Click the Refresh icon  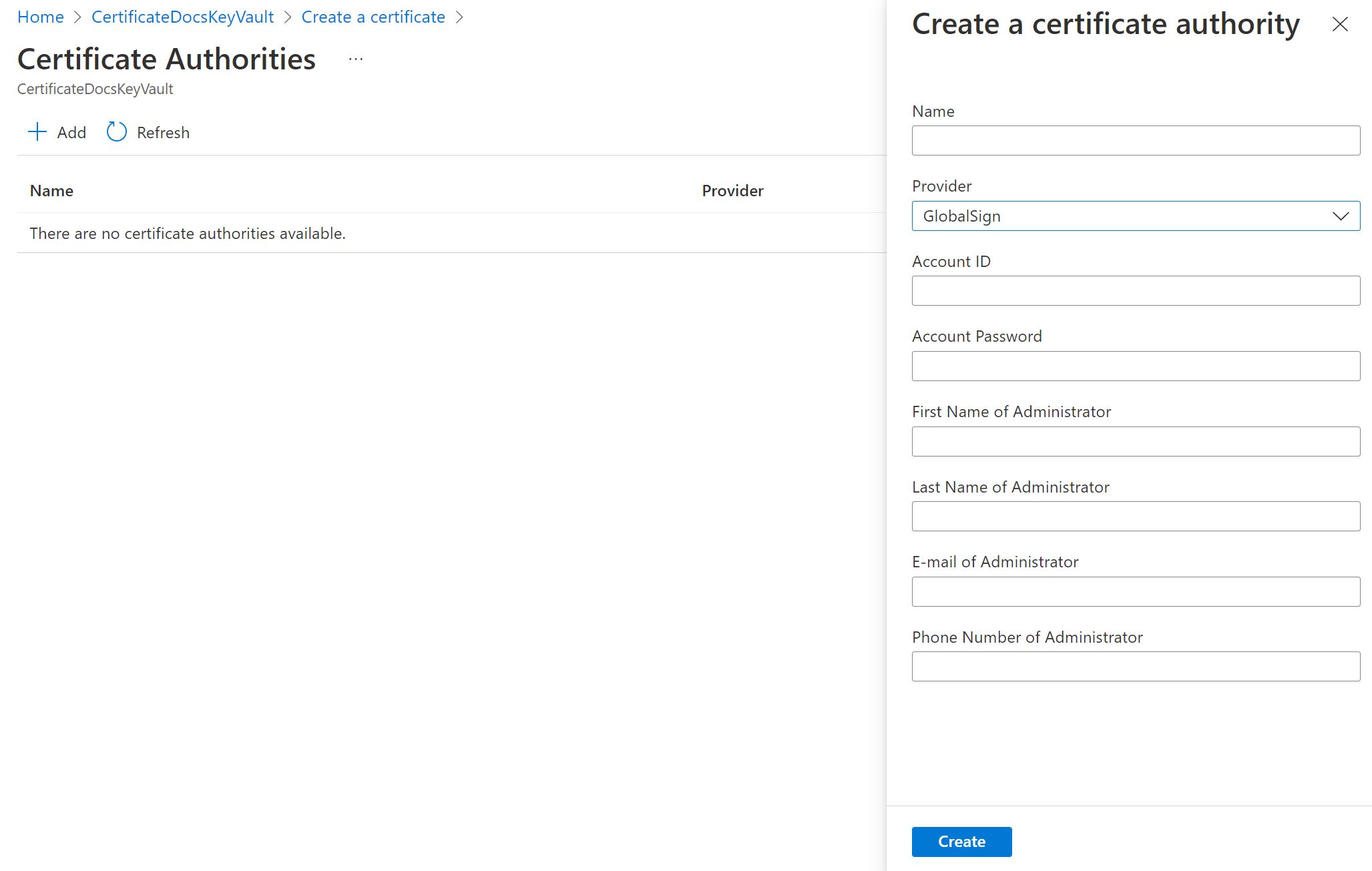[x=115, y=131]
